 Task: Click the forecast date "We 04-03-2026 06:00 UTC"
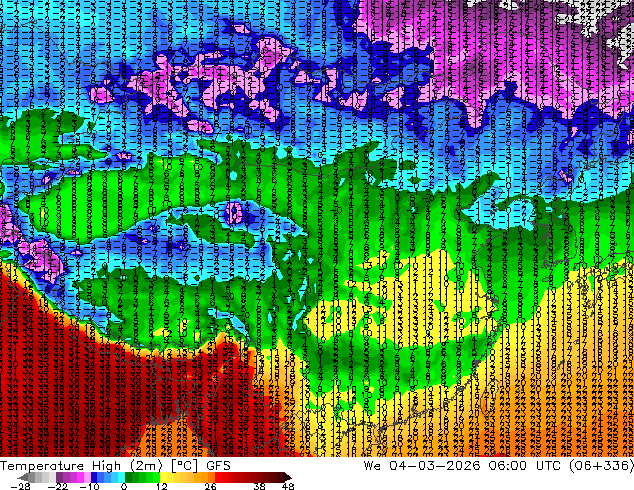pos(464,466)
